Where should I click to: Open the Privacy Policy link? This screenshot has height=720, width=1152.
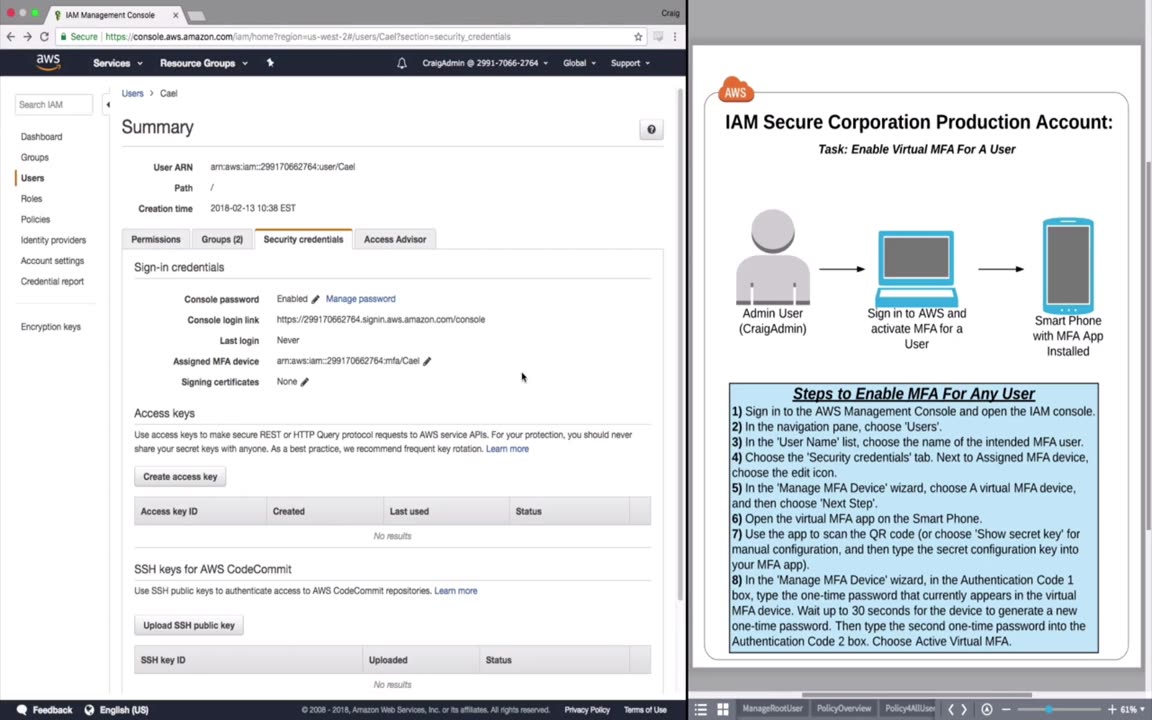(x=587, y=710)
